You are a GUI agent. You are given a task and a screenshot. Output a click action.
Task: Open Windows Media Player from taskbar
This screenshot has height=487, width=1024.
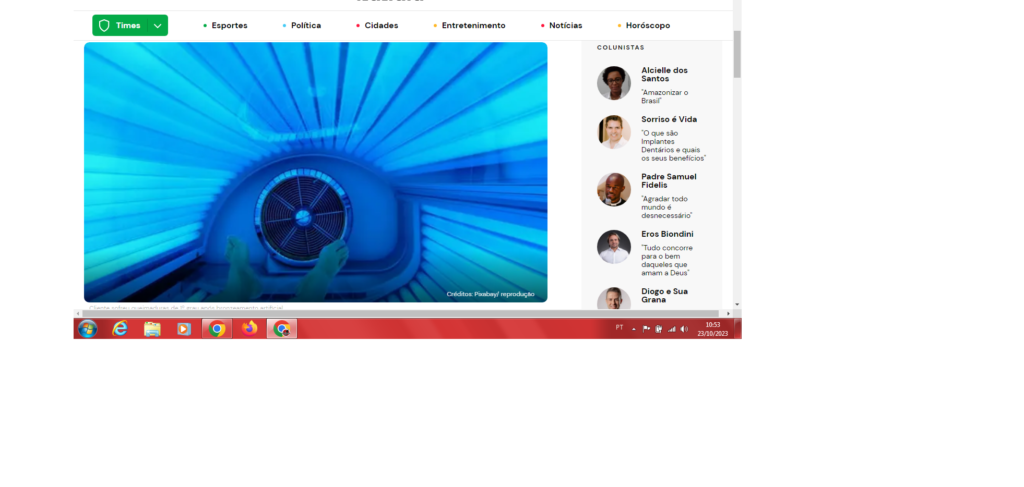[184, 328]
